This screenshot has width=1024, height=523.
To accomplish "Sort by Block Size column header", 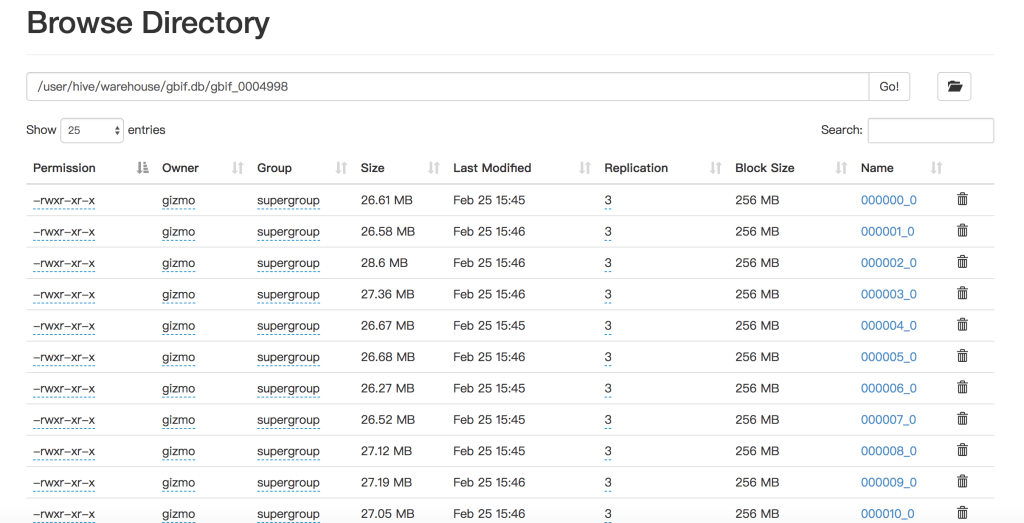I will [765, 168].
